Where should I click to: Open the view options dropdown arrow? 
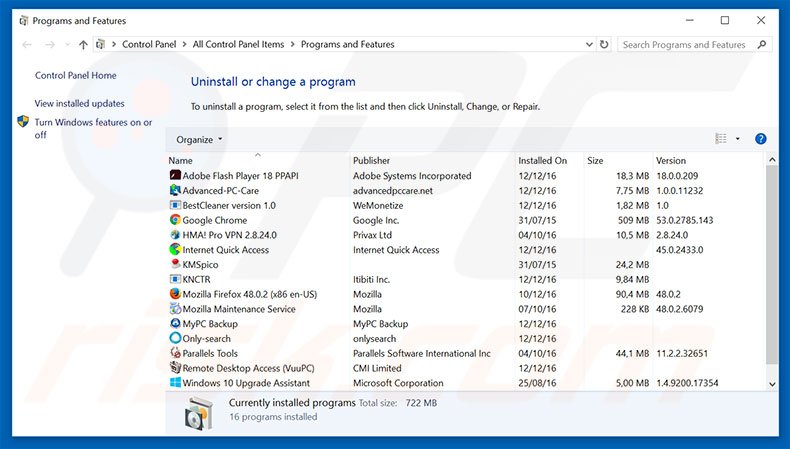[738, 139]
